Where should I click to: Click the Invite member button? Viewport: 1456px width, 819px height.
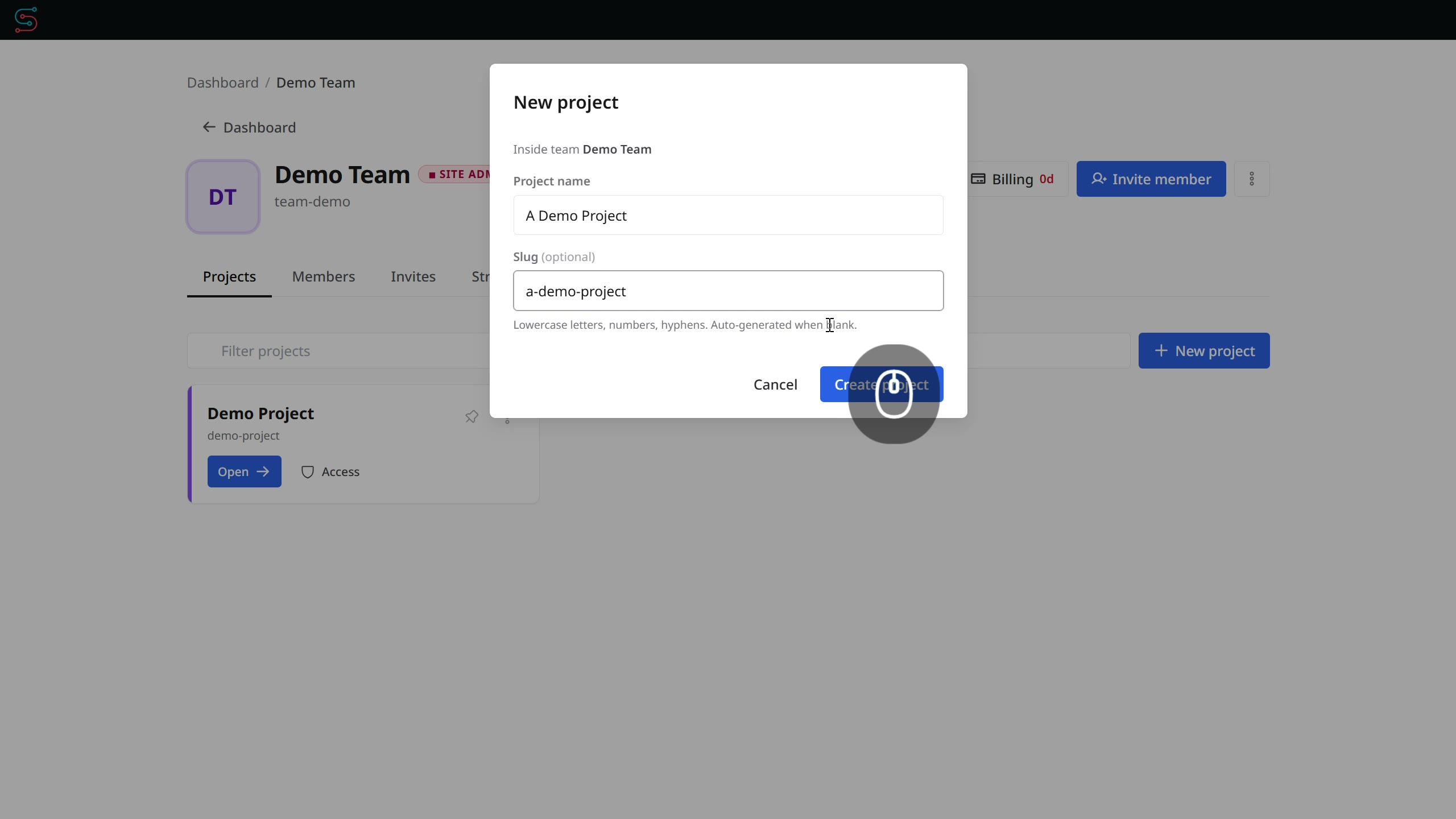[1151, 179]
